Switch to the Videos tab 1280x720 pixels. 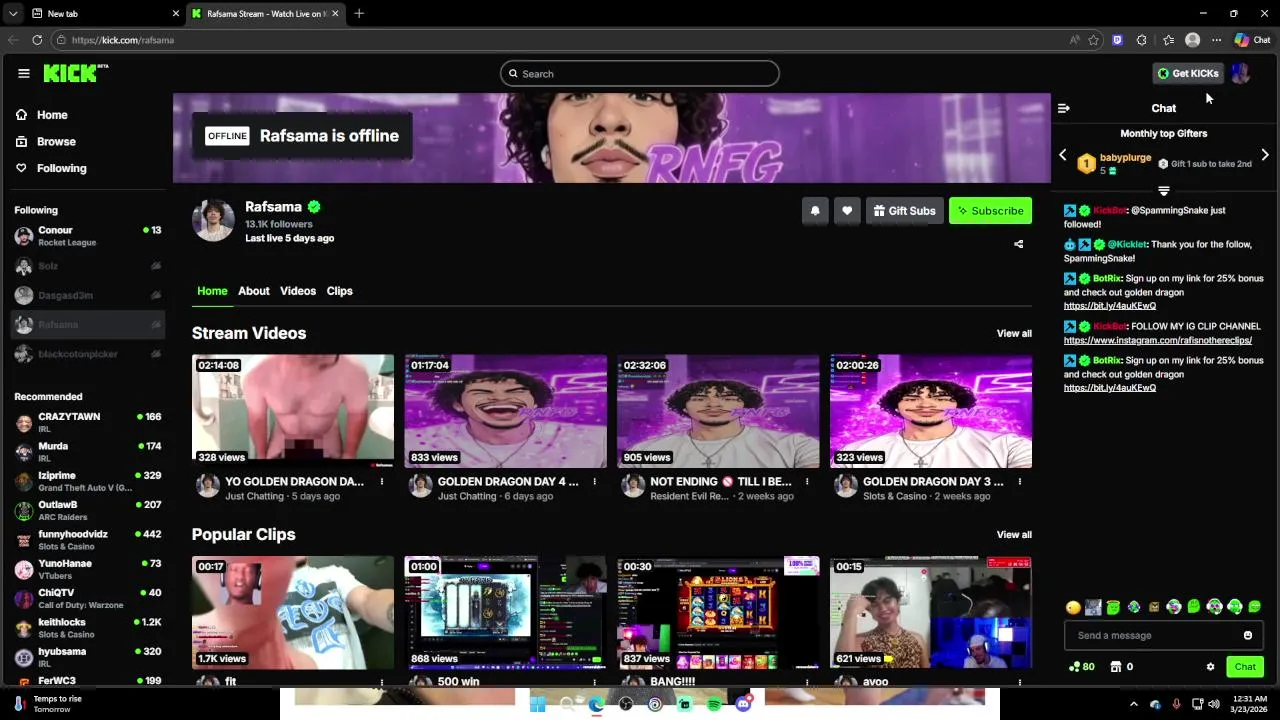298,291
